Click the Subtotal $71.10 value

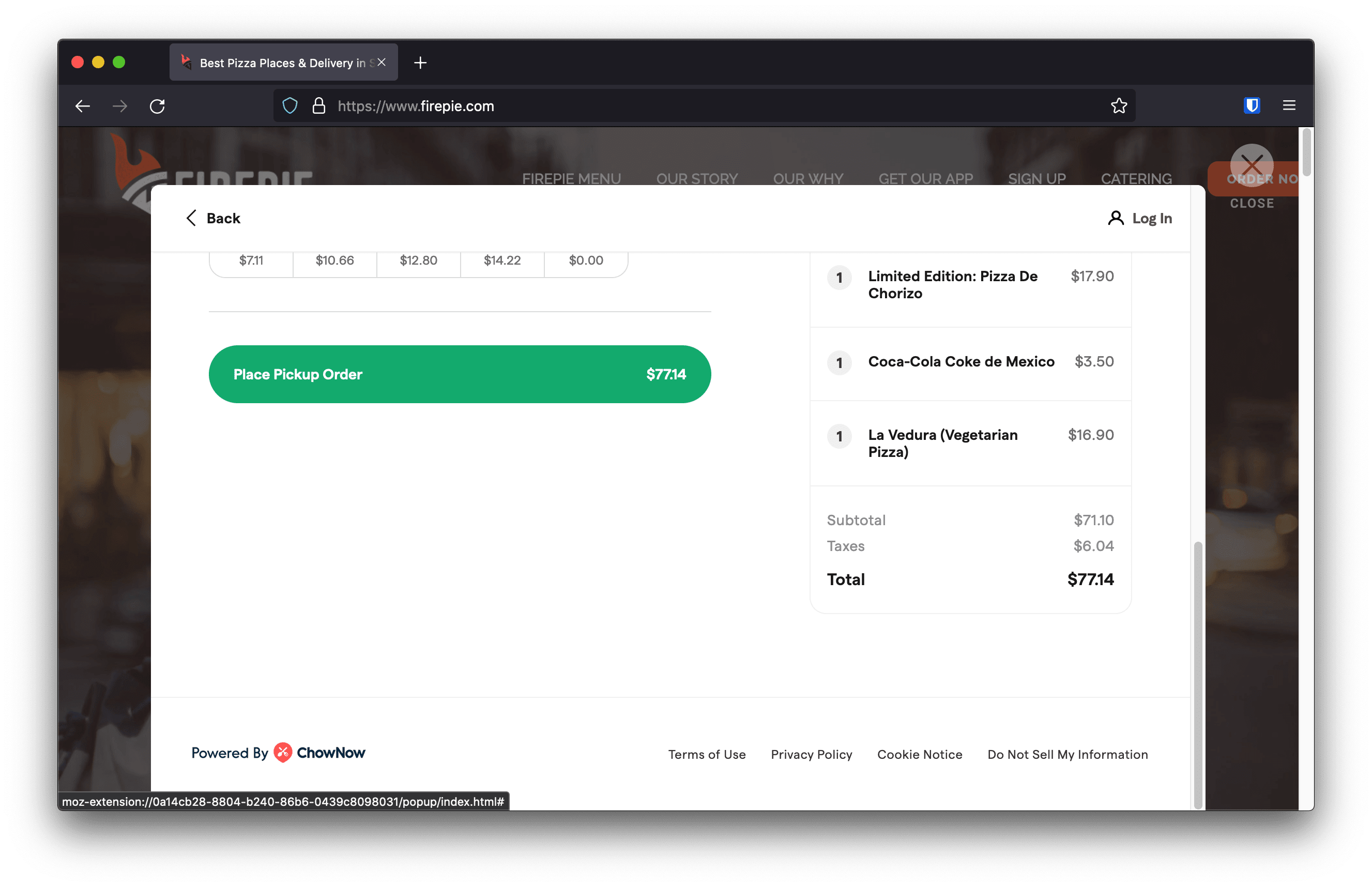click(1094, 520)
